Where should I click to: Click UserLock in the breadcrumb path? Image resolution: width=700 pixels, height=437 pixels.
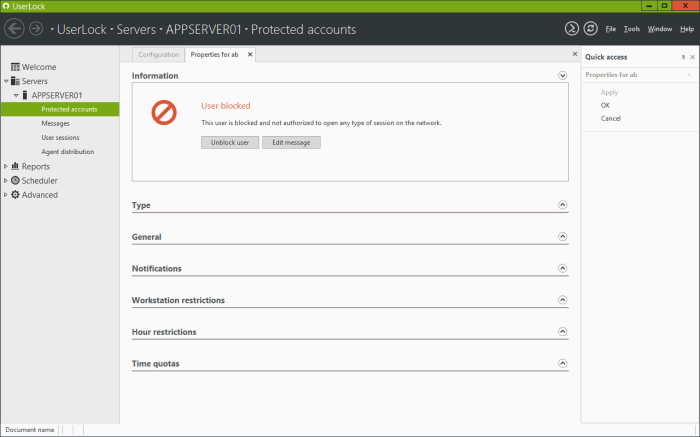click(82, 29)
